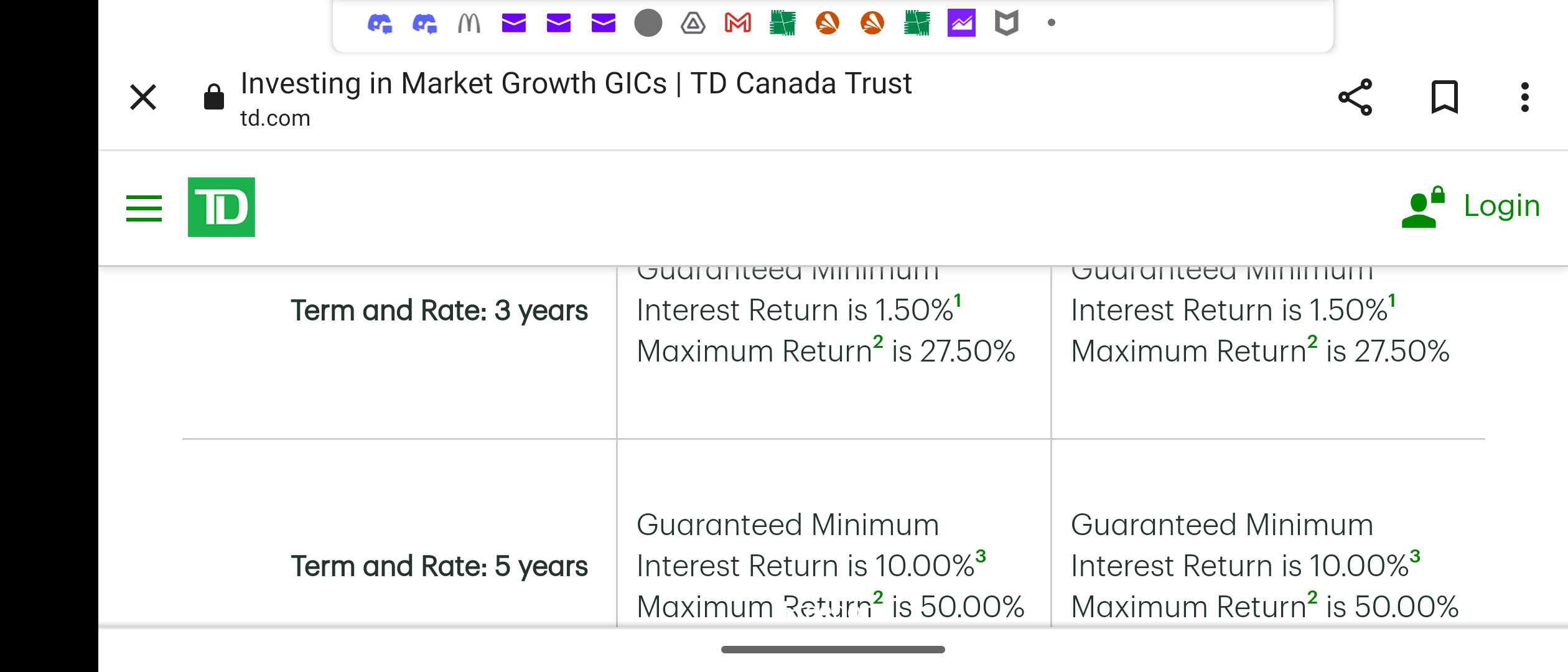View site security lock info
The width and height of the screenshot is (1568, 672).
[214, 96]
